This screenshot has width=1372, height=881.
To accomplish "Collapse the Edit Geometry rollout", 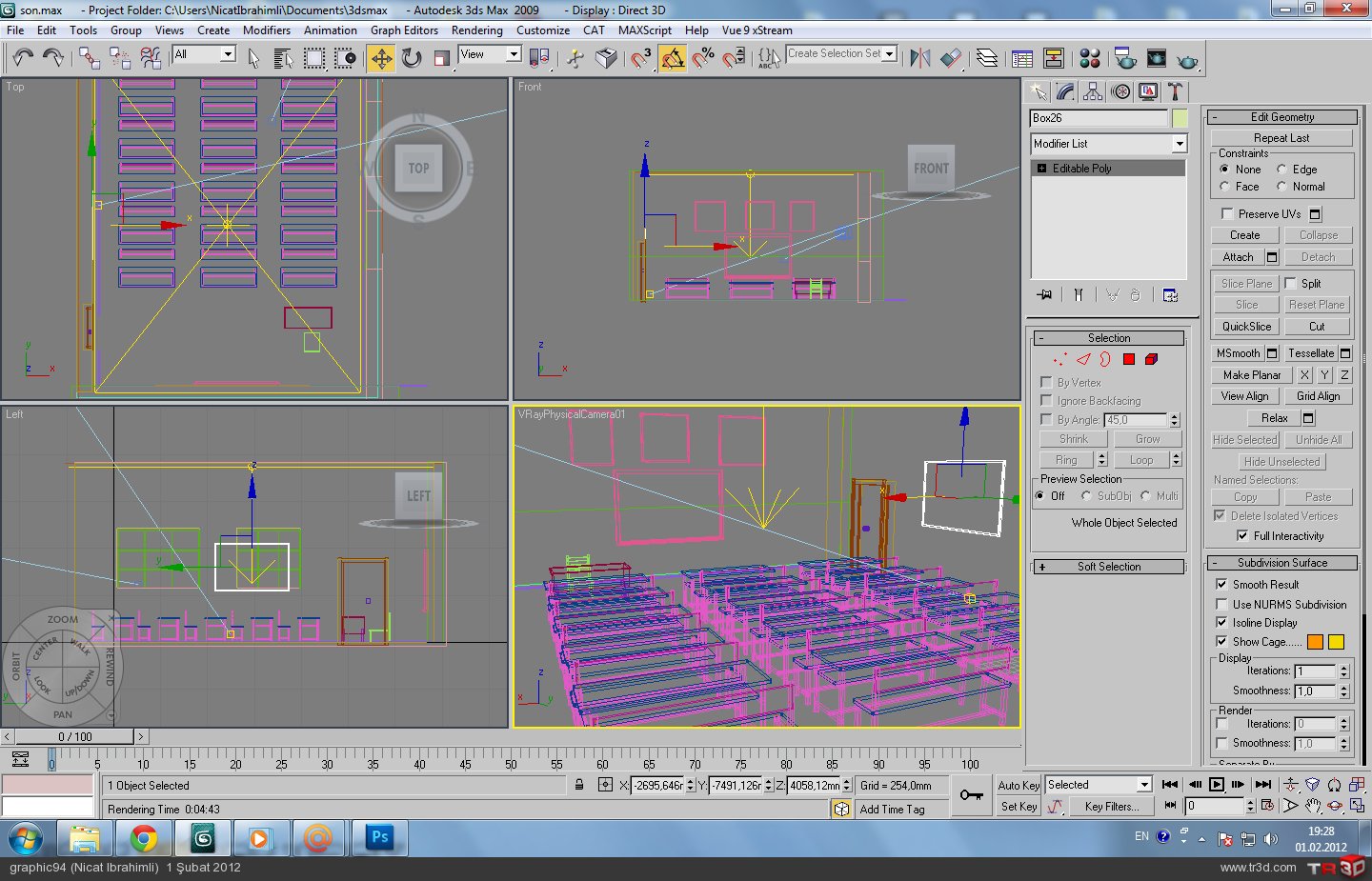I will [x=1282, y=117].
